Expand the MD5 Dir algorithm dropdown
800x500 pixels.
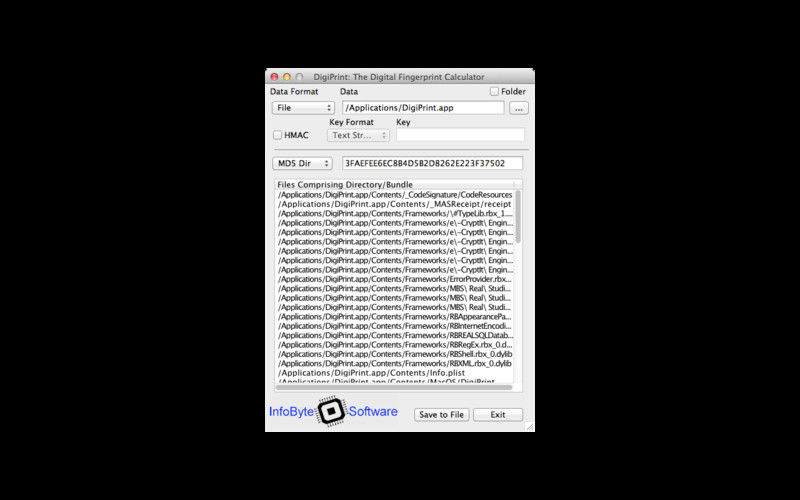(x=303, y=163)
